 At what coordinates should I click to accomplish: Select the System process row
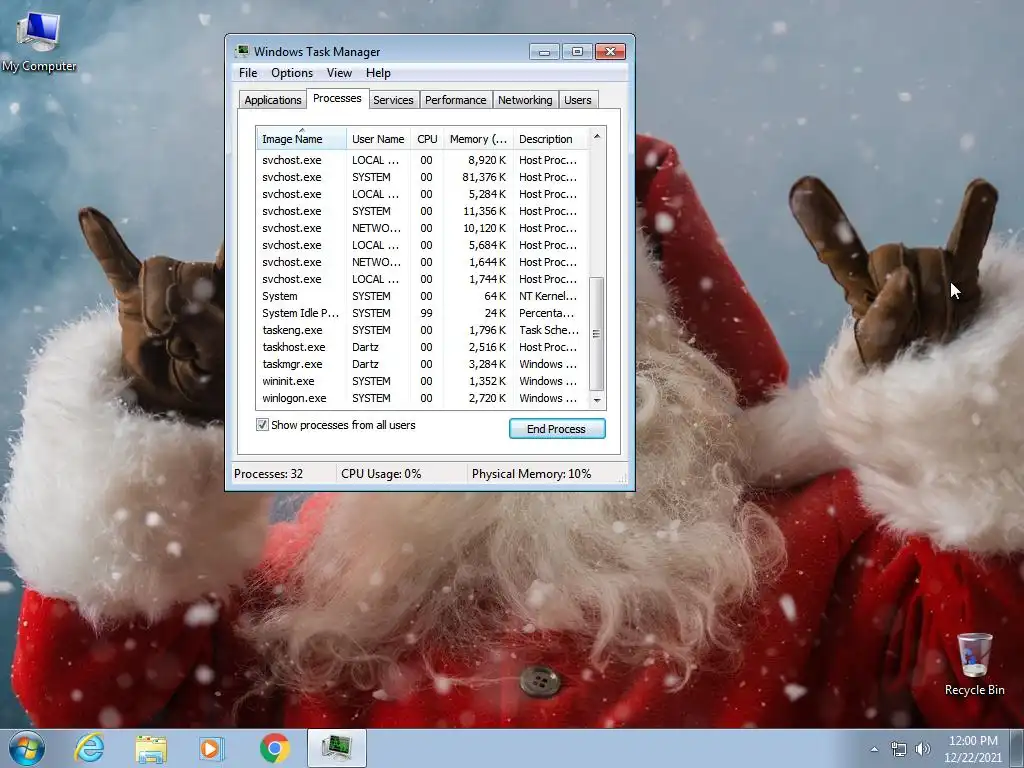coord(422,296)
